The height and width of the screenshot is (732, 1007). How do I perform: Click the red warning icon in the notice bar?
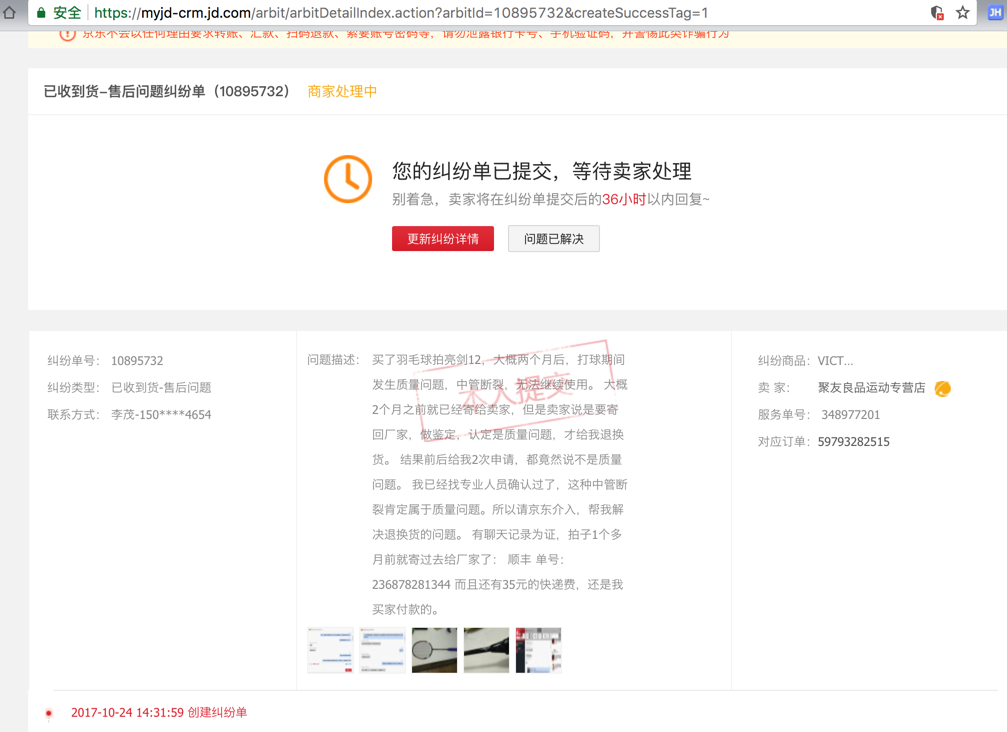67,35
